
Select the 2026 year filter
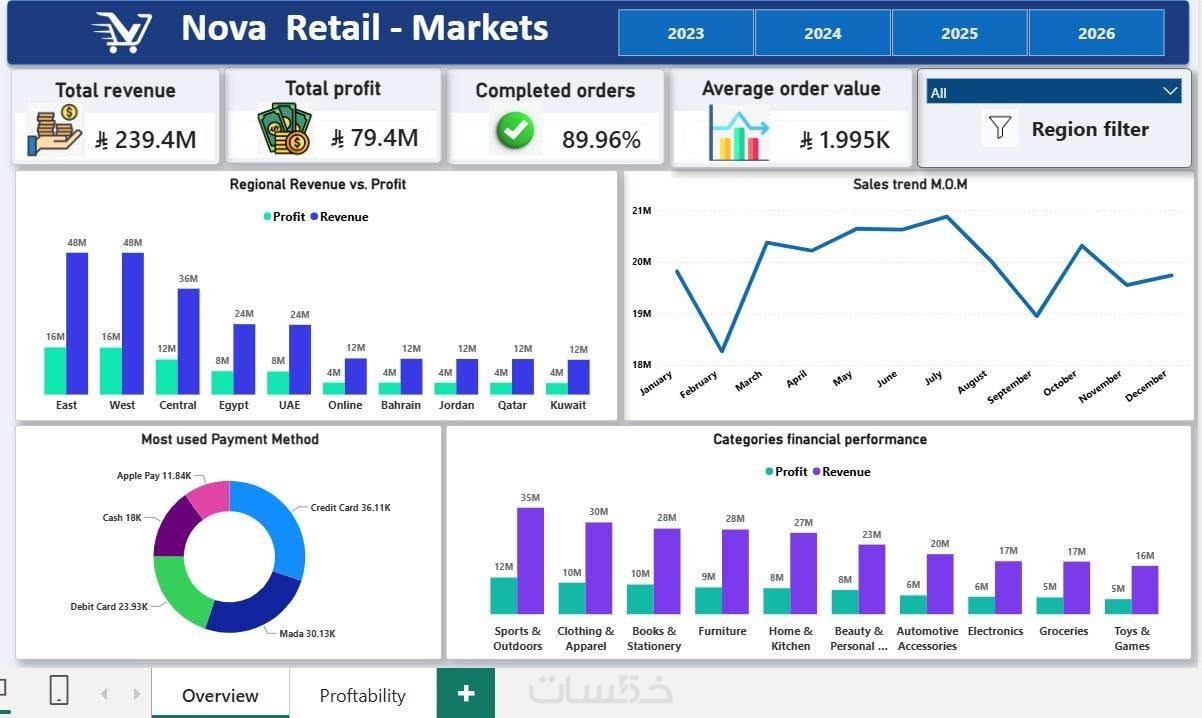click(x=1096, y=33)
